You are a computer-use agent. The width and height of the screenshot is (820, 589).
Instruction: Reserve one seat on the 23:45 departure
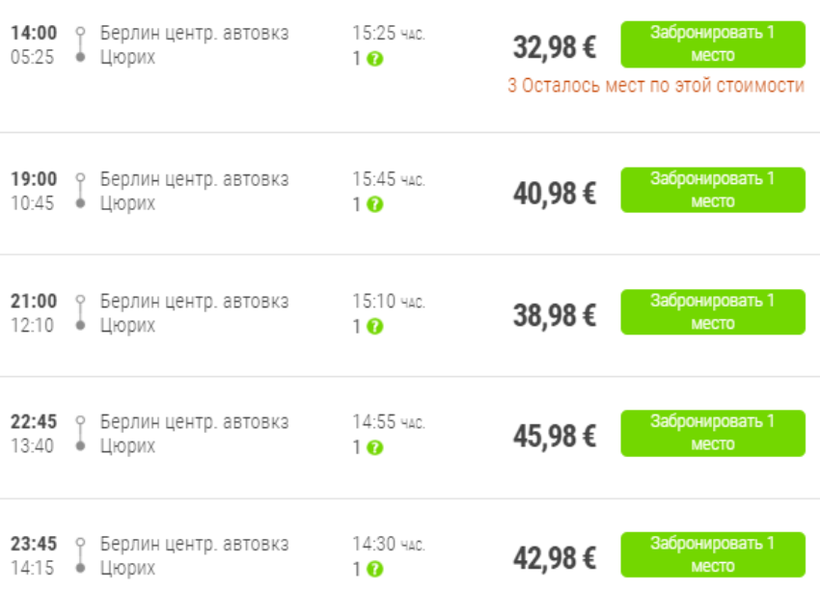coord(712,555)
